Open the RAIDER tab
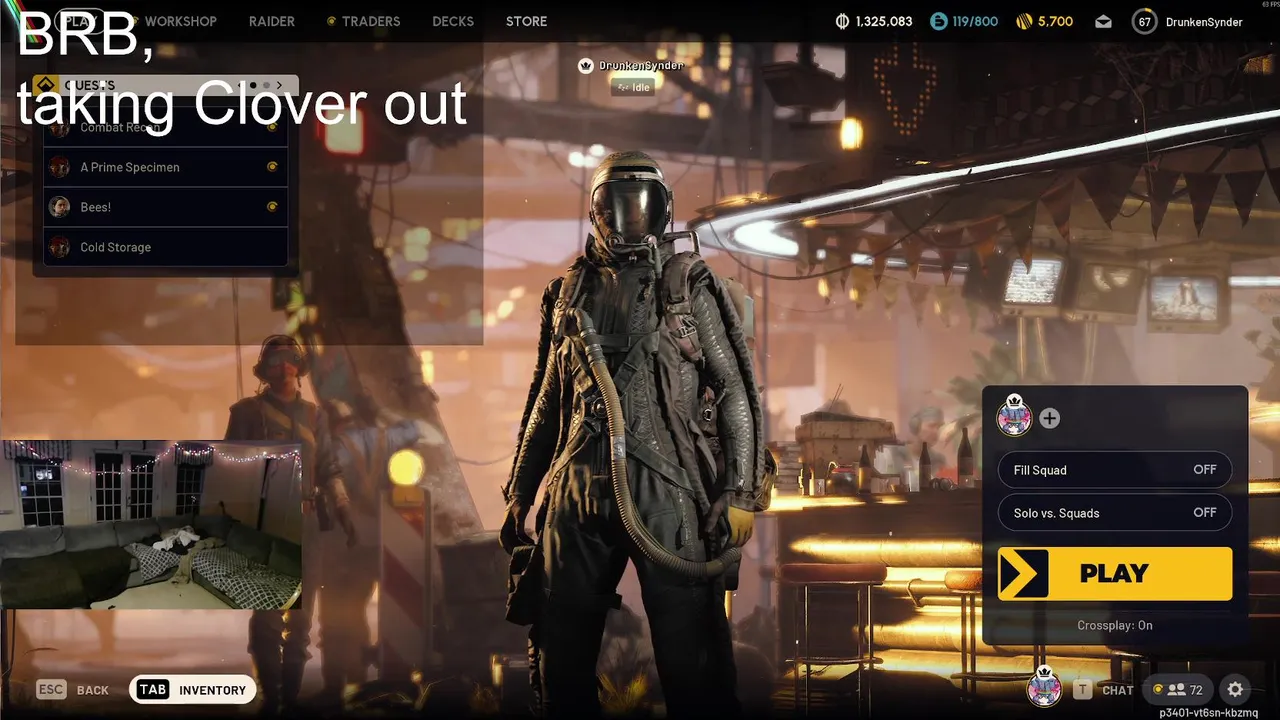1280x720 pixels. click(x=272, y=21)
